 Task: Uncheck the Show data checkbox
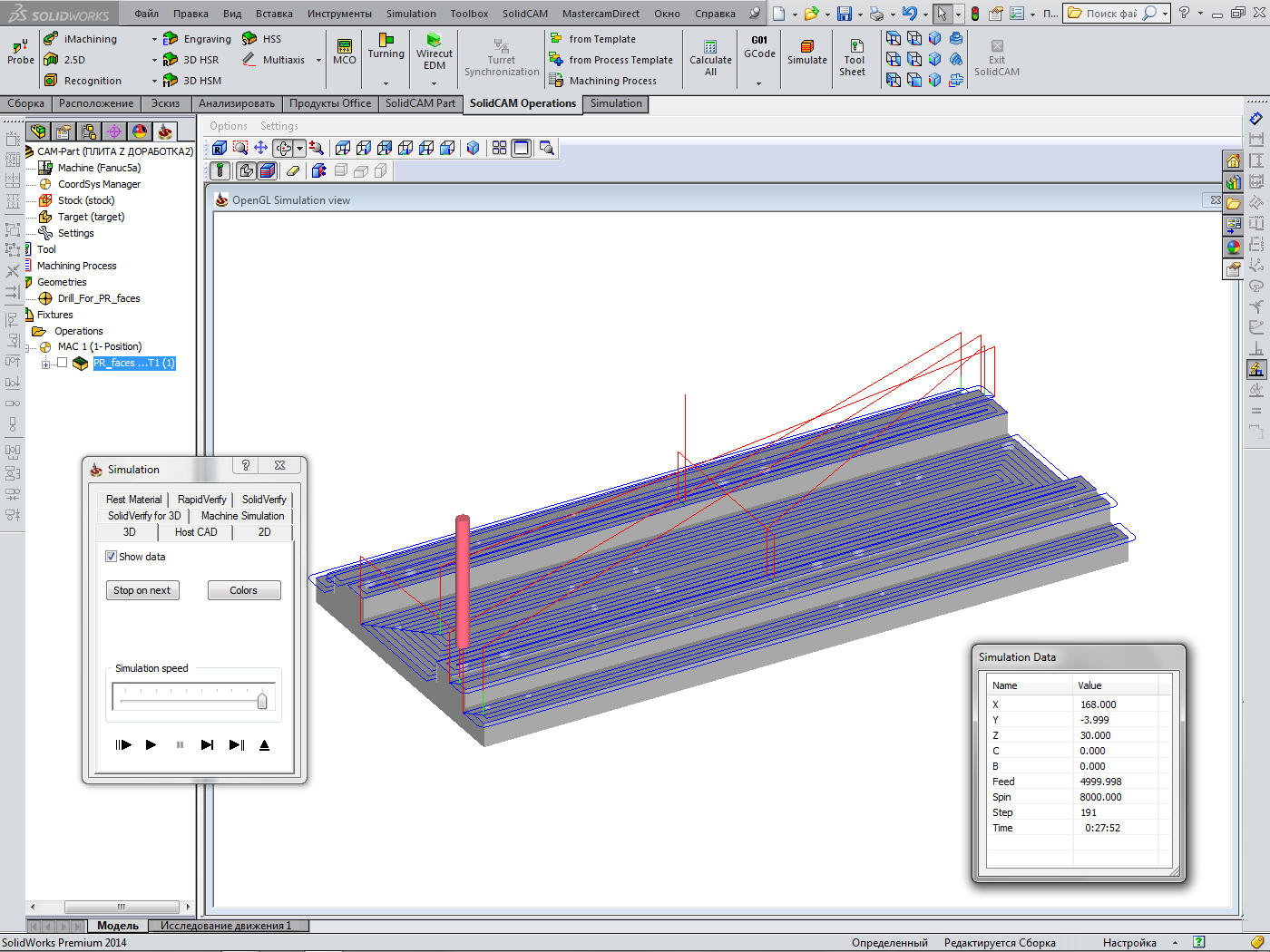pos(111,557)
